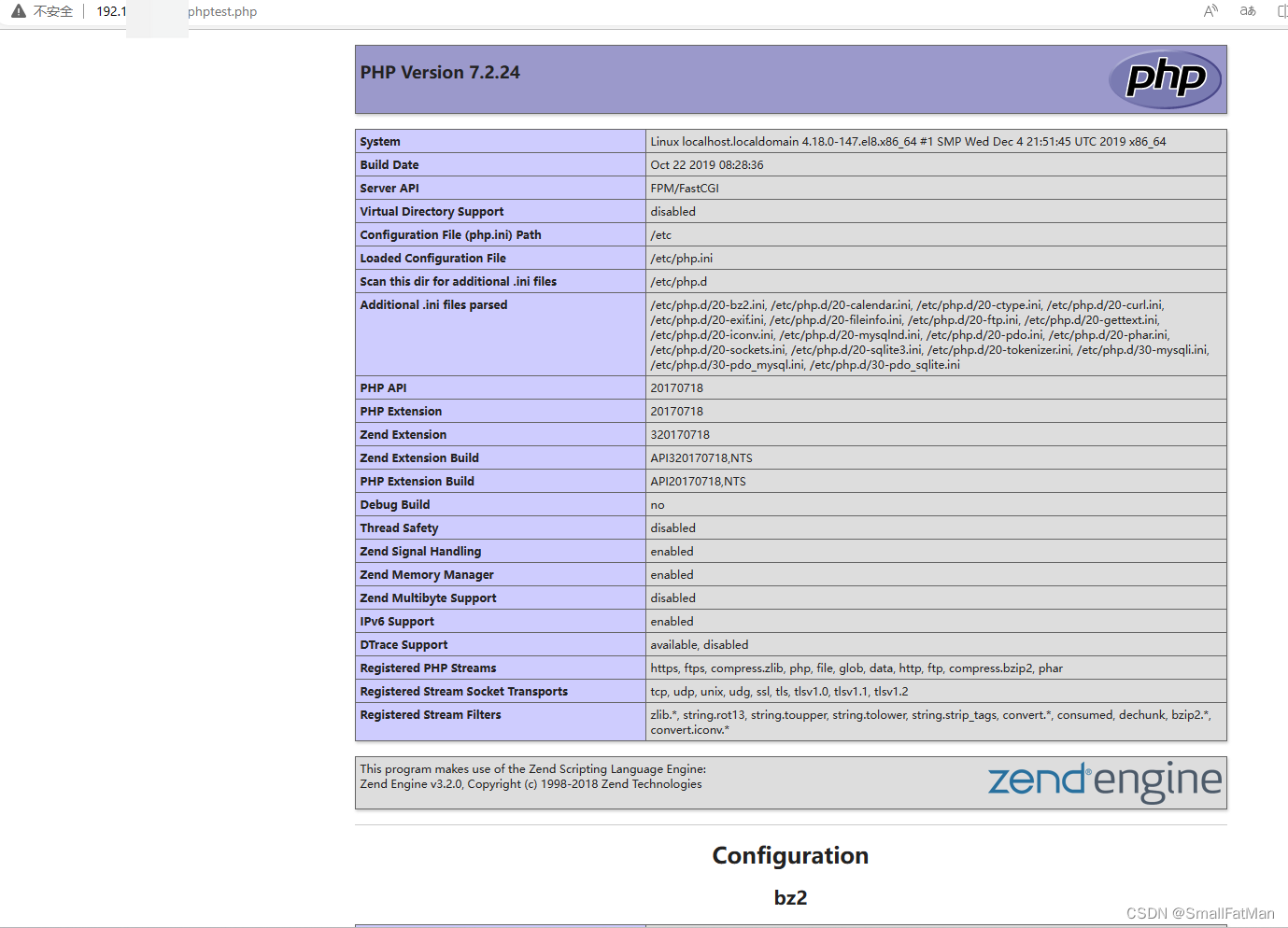Click the available, disabled value
This screenshot has width=1288, height=928.
(x=700, y=644)
